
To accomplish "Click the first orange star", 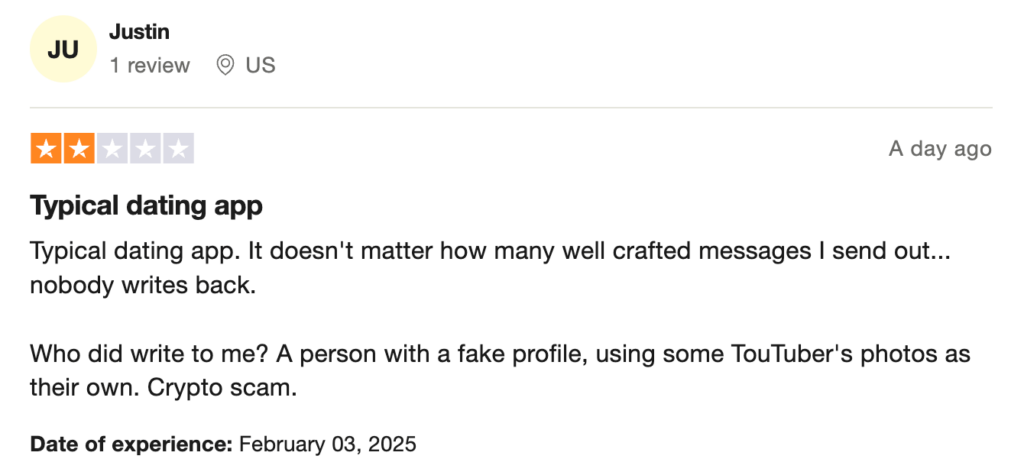I will pos(46,149).
